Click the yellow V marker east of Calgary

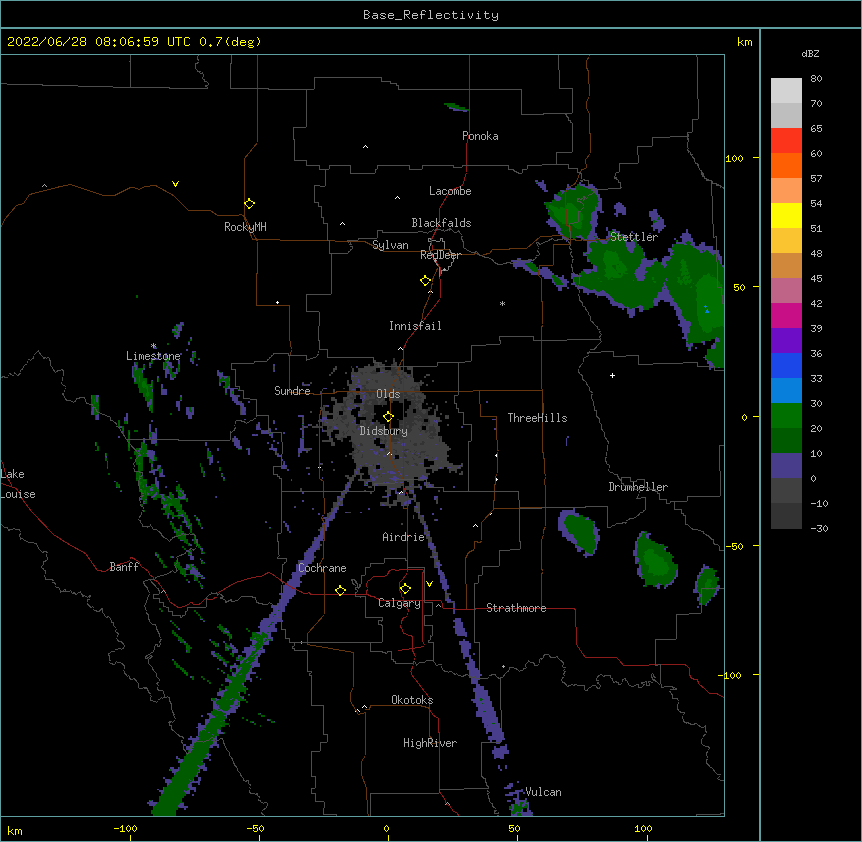click(429, 584)
